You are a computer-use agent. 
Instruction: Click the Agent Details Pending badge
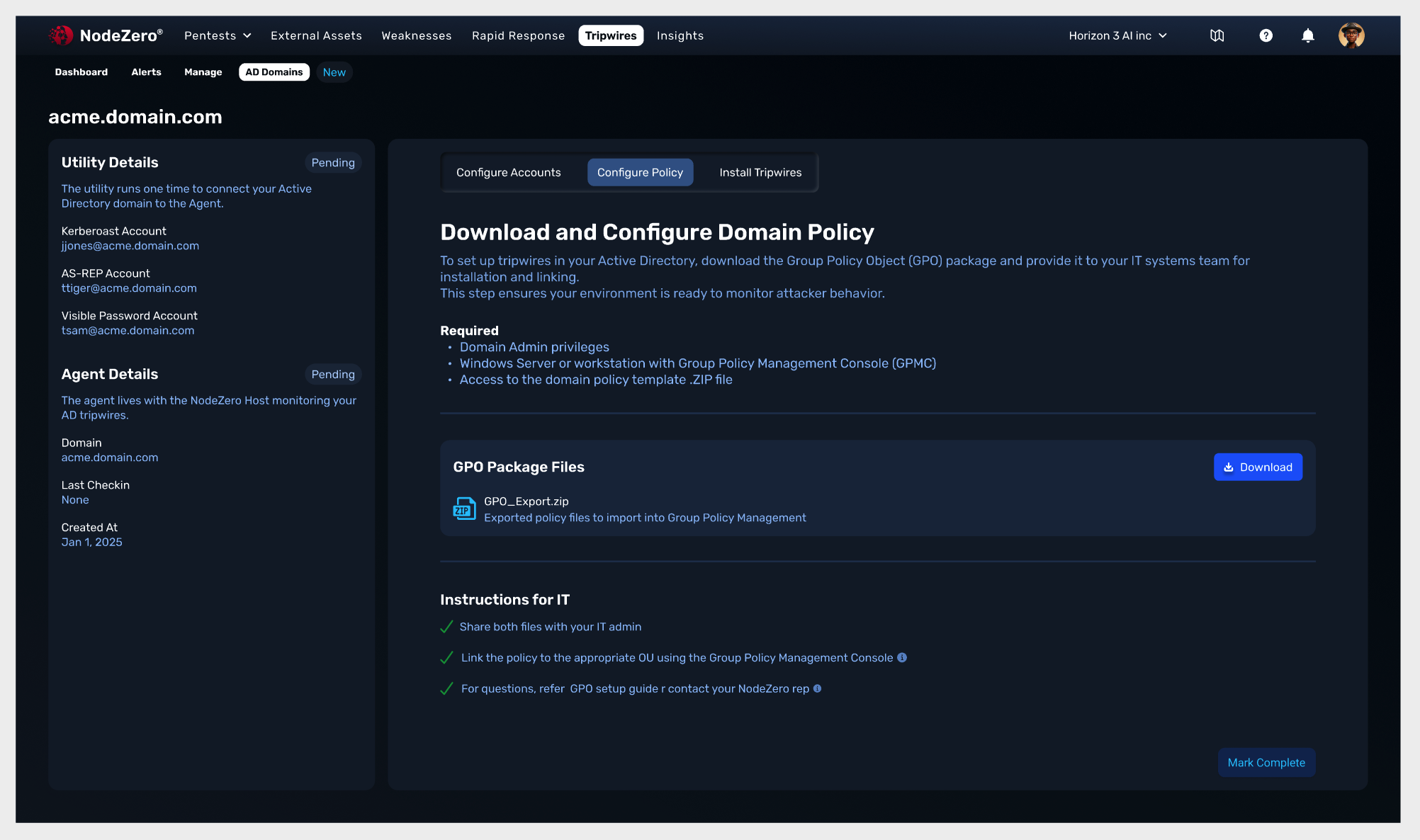333,375
